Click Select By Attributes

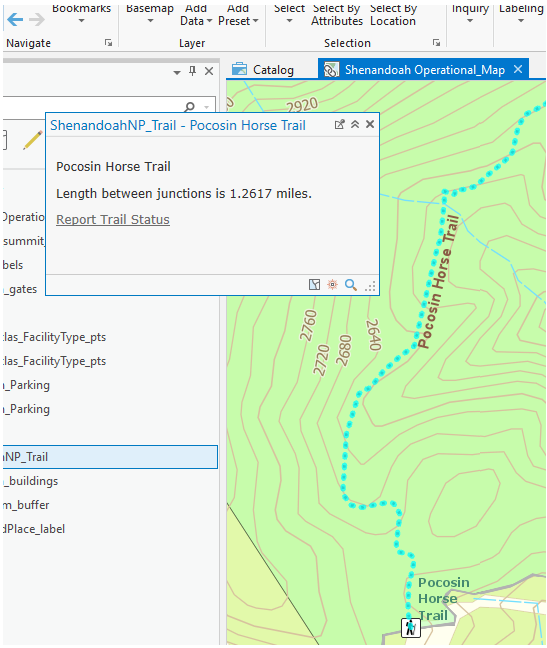click(x=337, y=15)
